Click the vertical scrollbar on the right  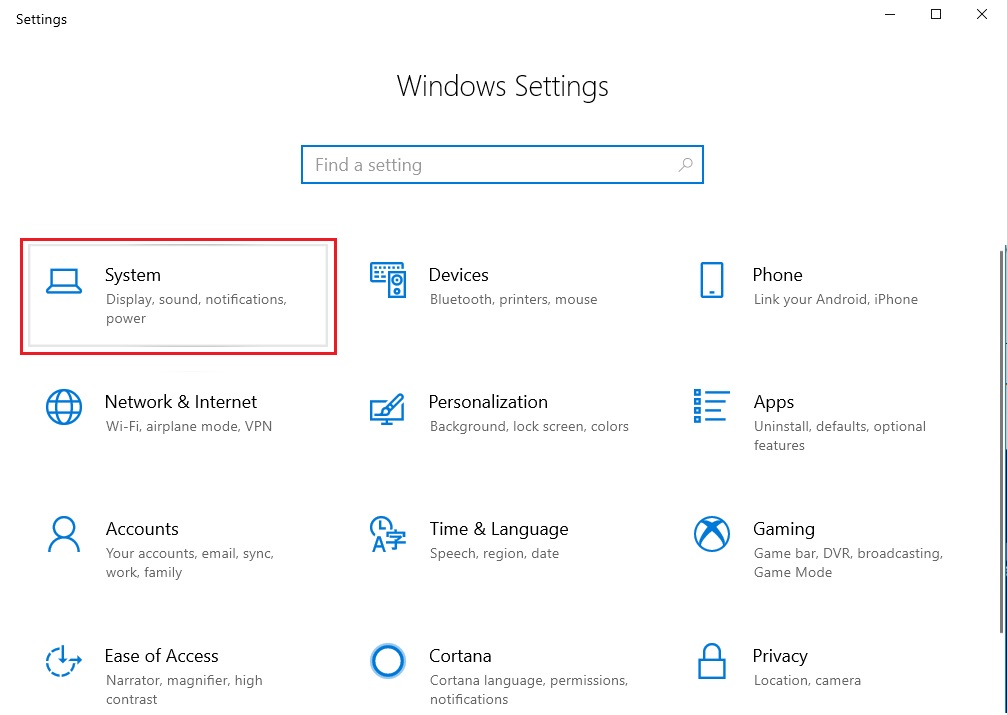pos(1001,440)
